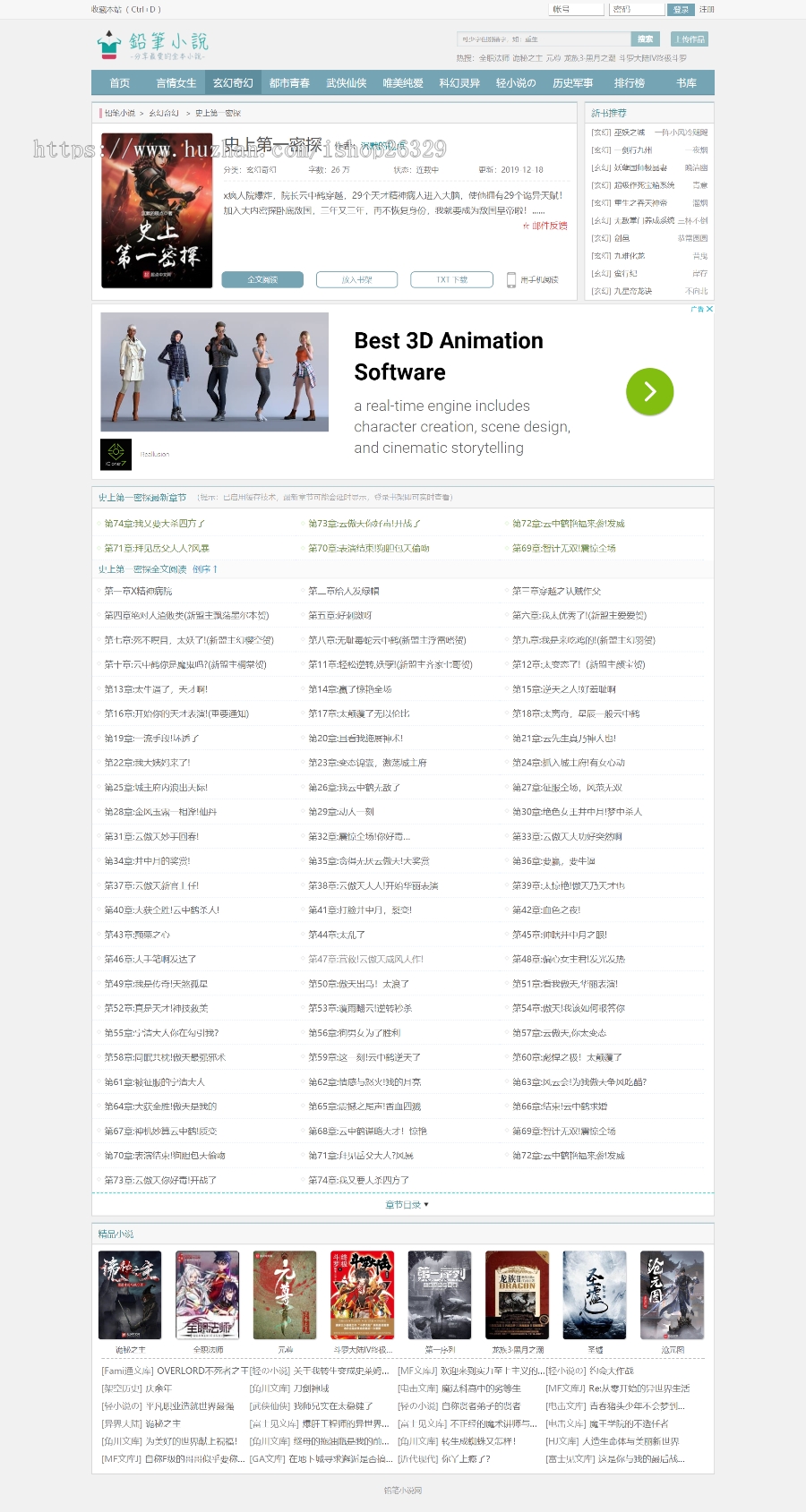Click the 注册 register link
This screenshot has height=1512, width=806.
tap(707, 10)
